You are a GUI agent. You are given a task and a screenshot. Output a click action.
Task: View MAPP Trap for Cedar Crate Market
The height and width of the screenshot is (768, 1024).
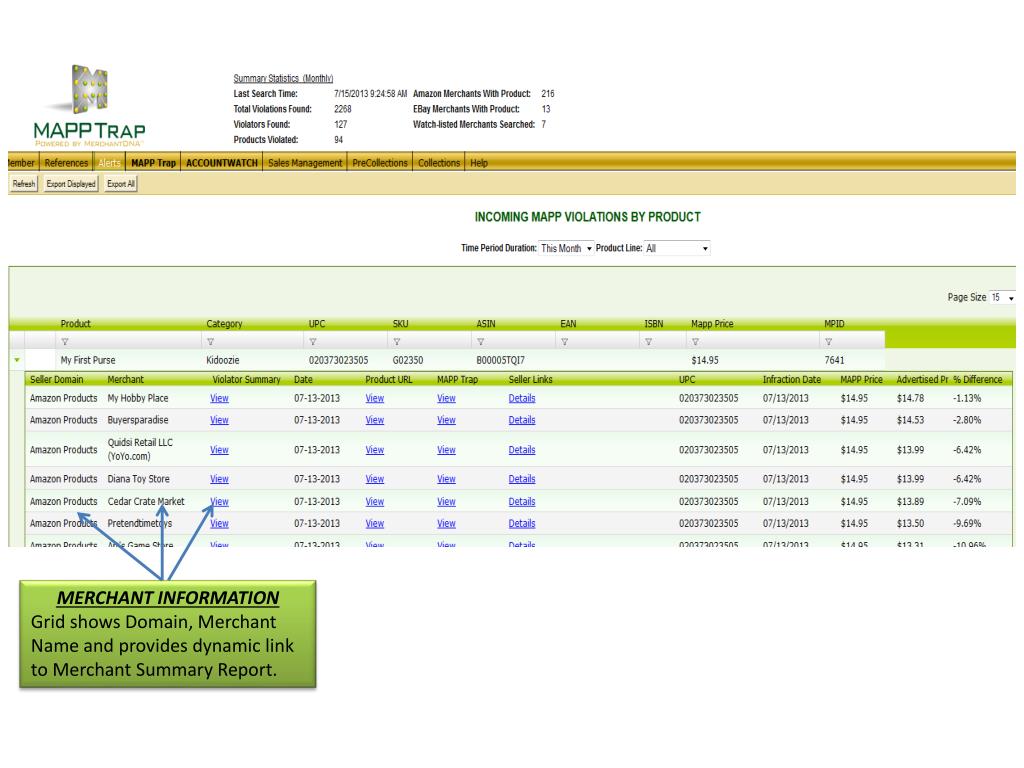446,502
